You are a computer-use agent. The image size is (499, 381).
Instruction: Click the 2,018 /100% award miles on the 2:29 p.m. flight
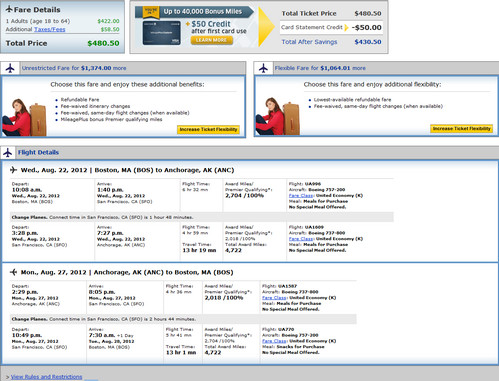point(224,298)
